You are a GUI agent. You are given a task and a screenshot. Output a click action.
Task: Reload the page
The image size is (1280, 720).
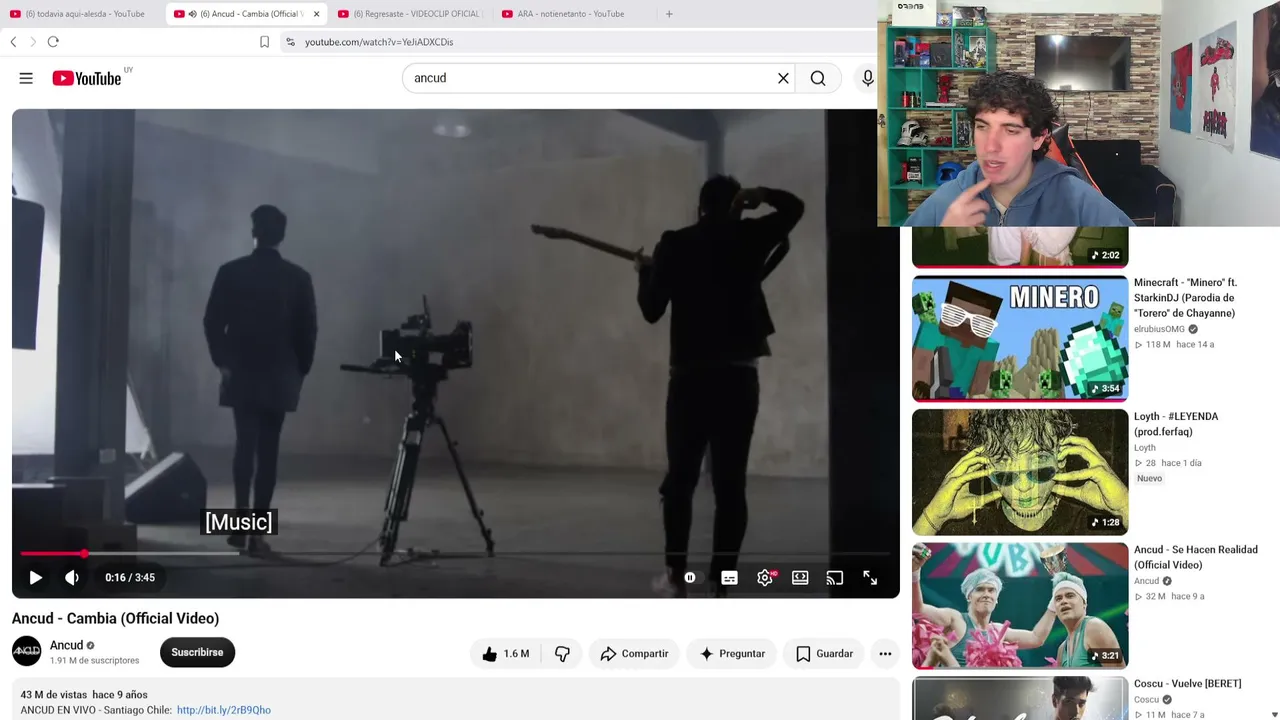53,42
